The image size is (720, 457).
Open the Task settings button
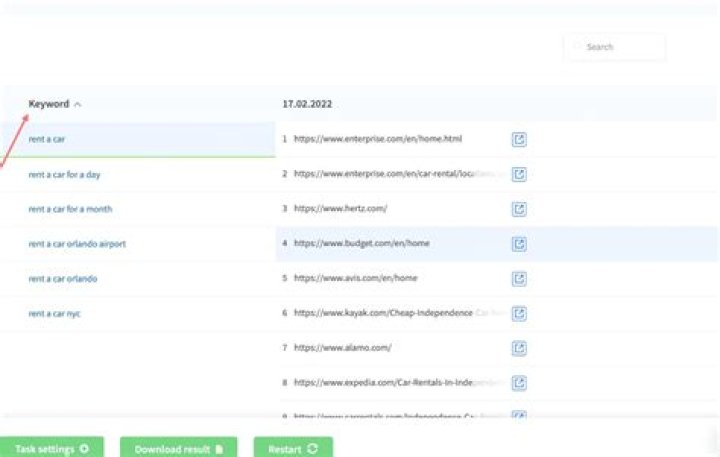[x=52, y=448]
